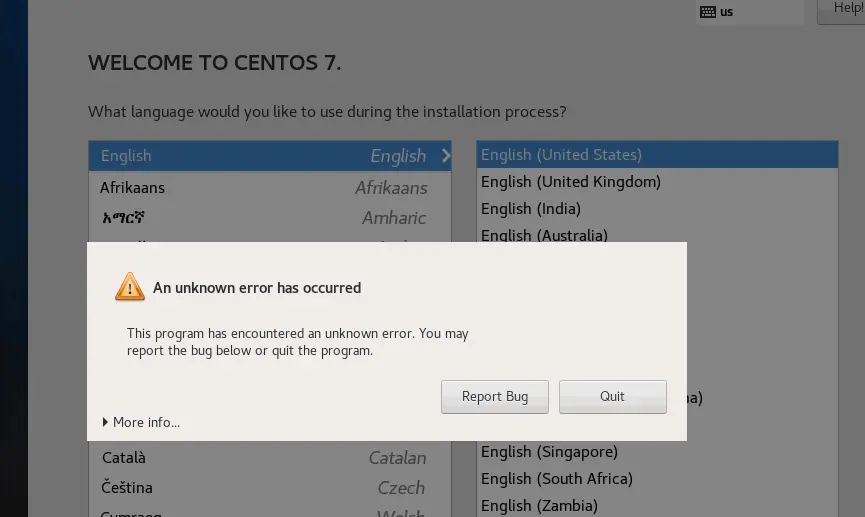Viewport: 865px width, 517px height.
Task: Click the 'us' keyboard layout label
Action: 727,12
